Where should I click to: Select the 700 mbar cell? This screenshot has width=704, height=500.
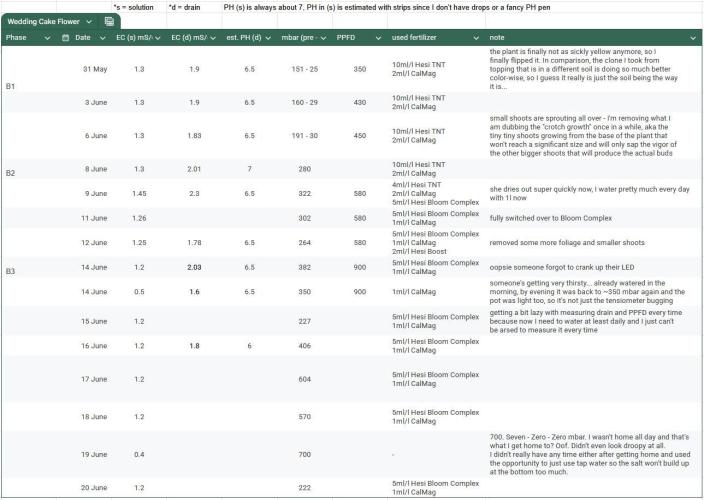[305, 455]
